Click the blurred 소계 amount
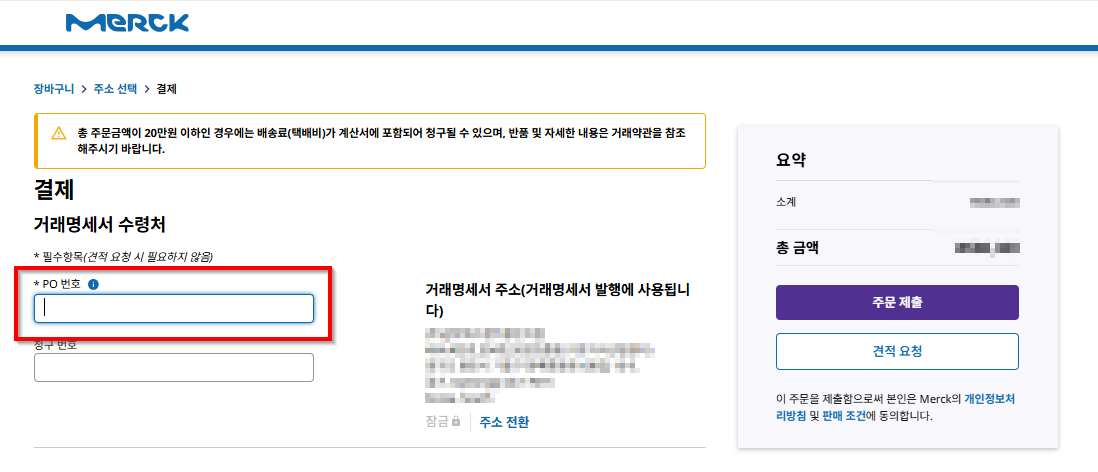Image resolution: width=1098 pixels, height=472 pixels. pyautogui.click(x=994, y=202)
